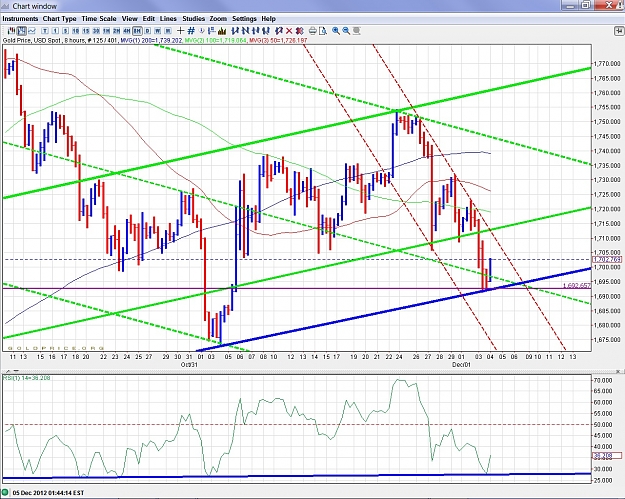
Task: Select the 4H time scale button
Action: [x=127, y=31]
